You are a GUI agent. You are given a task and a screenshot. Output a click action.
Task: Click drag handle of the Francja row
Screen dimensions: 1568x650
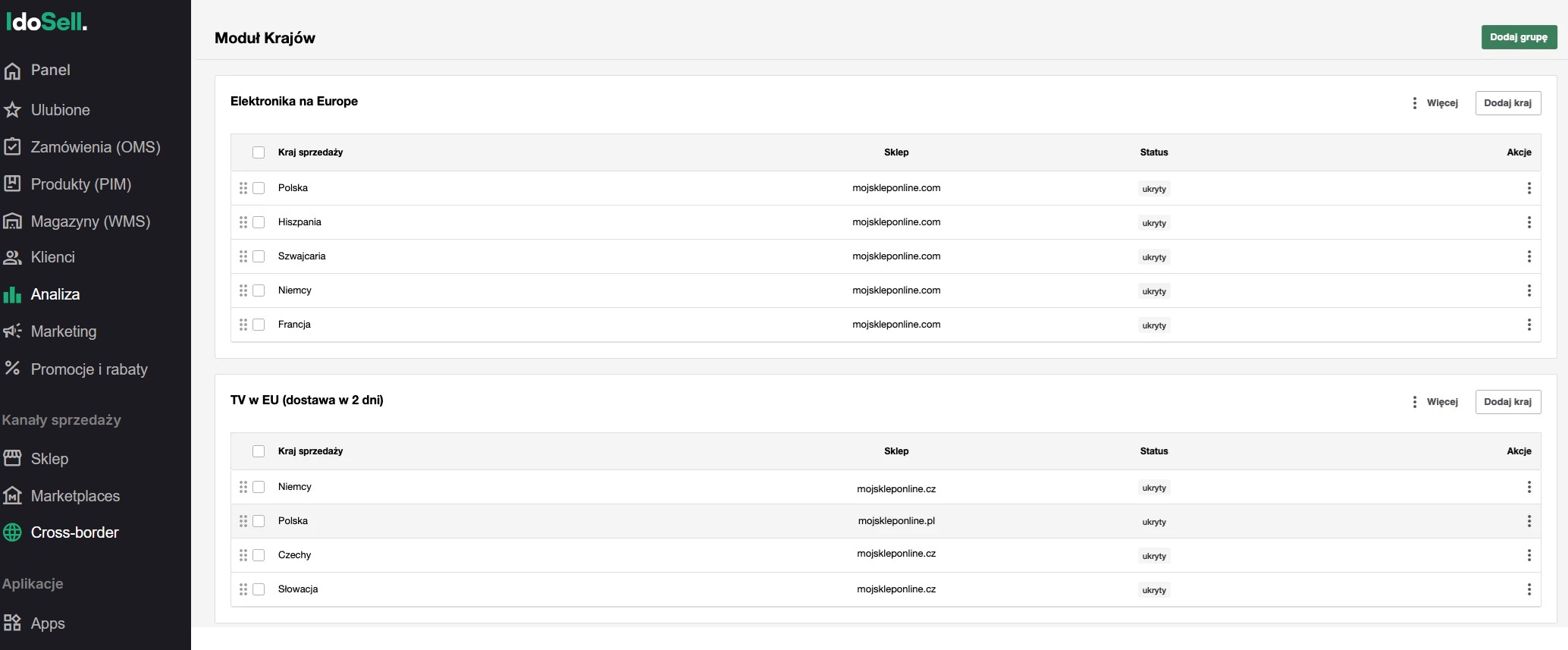click(243, 325)
